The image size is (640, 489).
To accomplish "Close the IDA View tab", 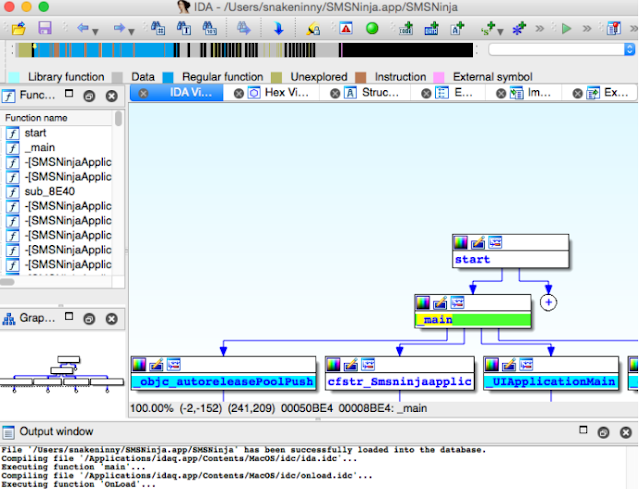I will pos(143,93).
